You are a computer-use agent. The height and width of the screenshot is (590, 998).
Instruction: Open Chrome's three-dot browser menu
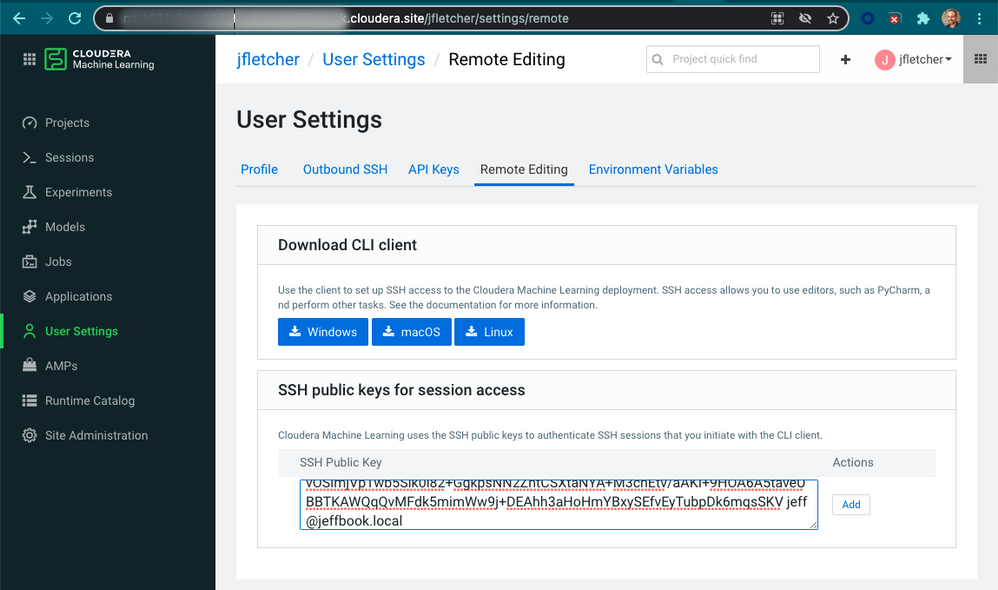tap(977, 17)
